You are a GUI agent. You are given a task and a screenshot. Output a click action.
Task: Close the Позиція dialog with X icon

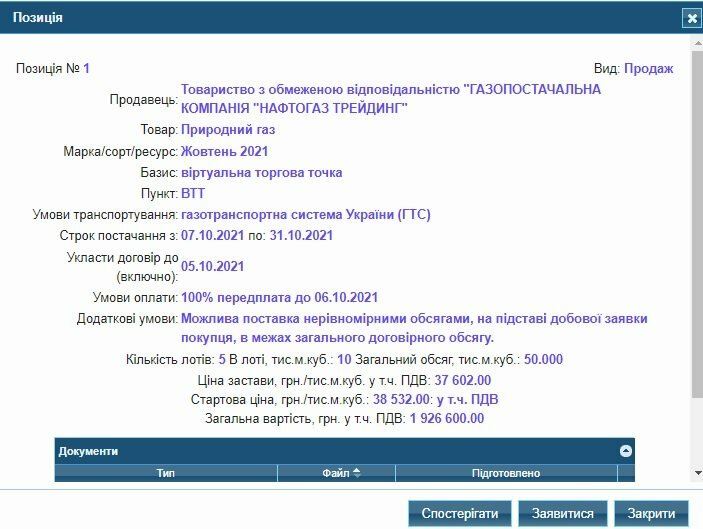(x=691, y=18)
